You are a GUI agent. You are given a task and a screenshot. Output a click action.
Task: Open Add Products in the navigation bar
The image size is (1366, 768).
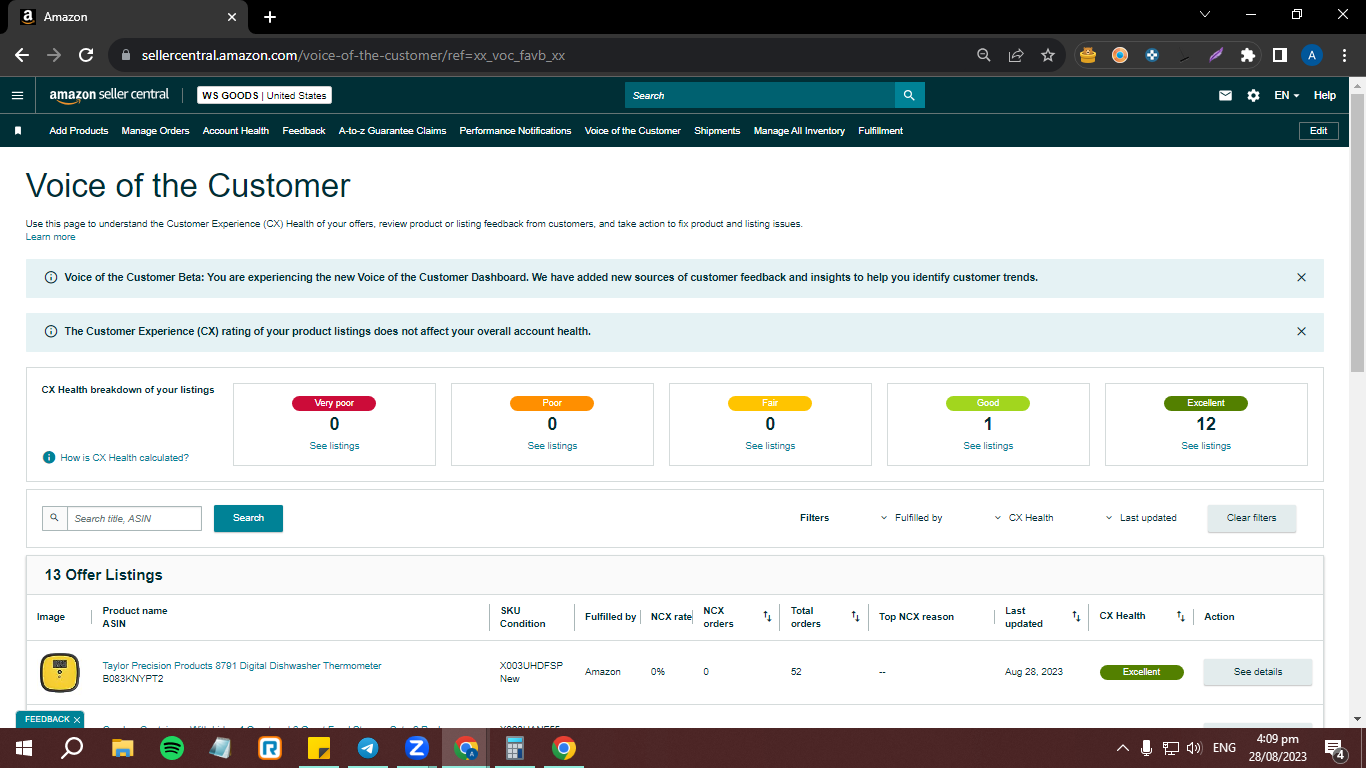[79, 131]
